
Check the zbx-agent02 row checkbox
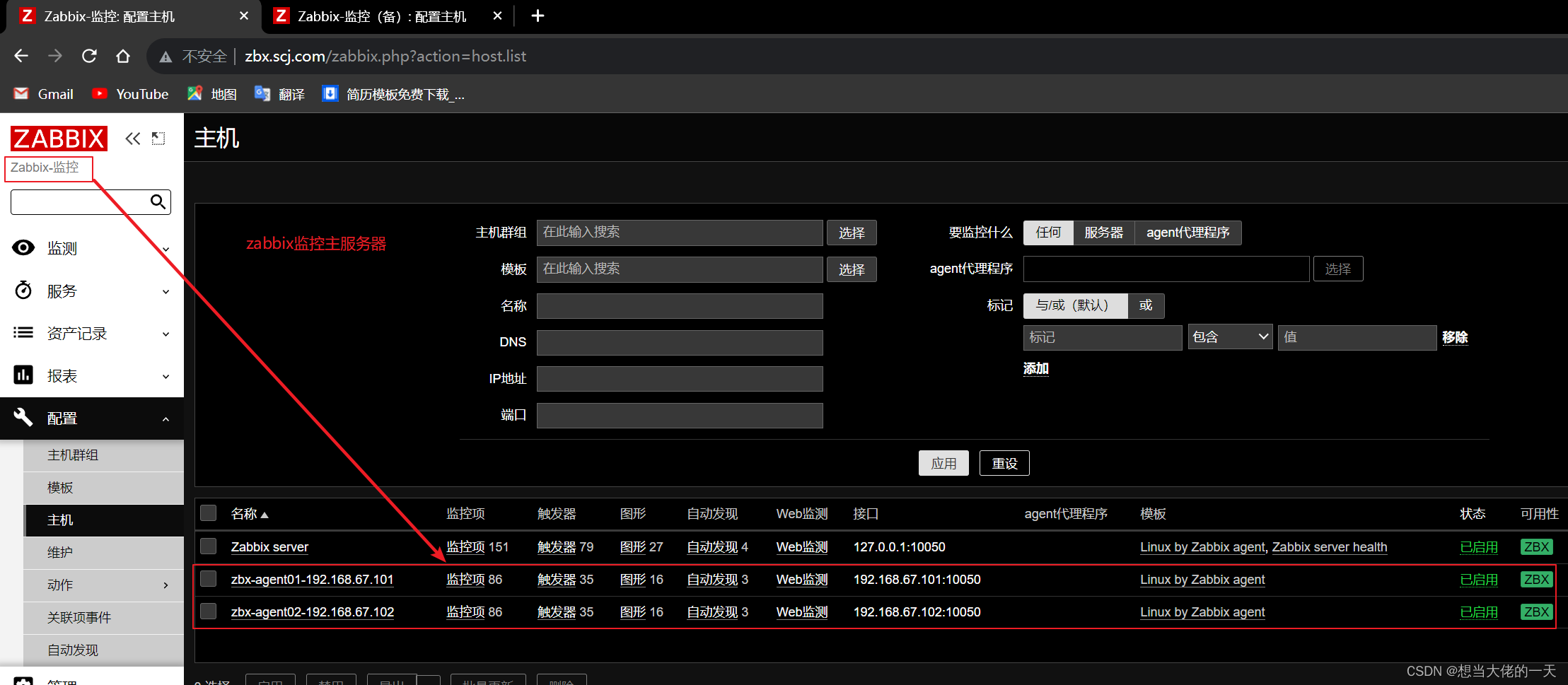click(x=208, y=611)
